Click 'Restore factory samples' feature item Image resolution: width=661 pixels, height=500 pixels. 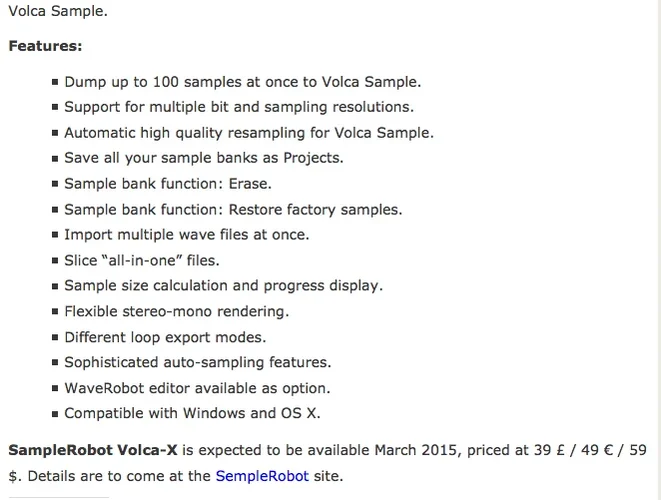(232, 209)
